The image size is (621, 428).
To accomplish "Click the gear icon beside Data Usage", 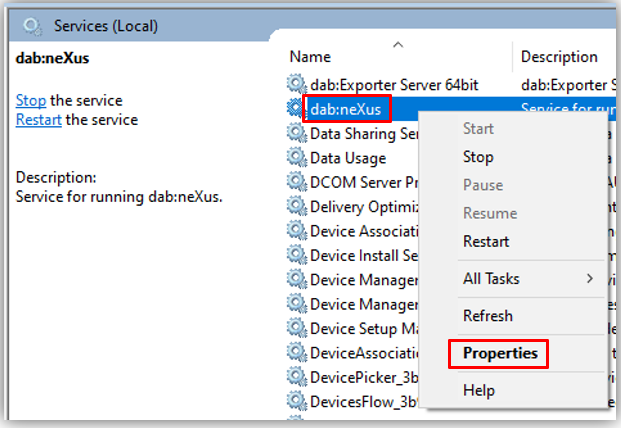I will (297, 158).
